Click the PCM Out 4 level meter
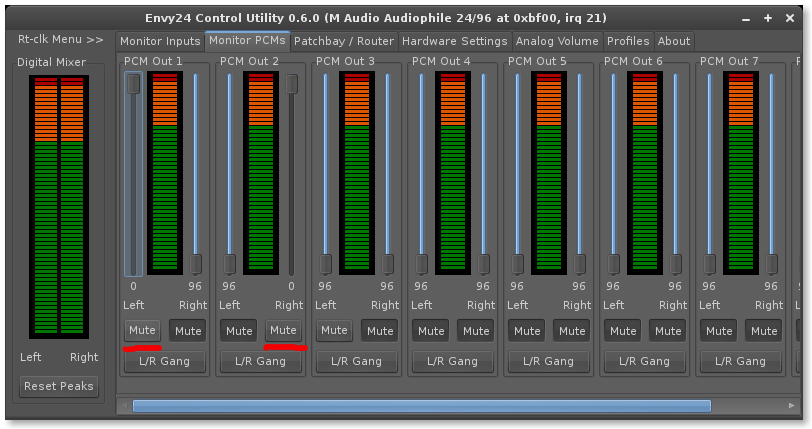 (x=453, y=173)
